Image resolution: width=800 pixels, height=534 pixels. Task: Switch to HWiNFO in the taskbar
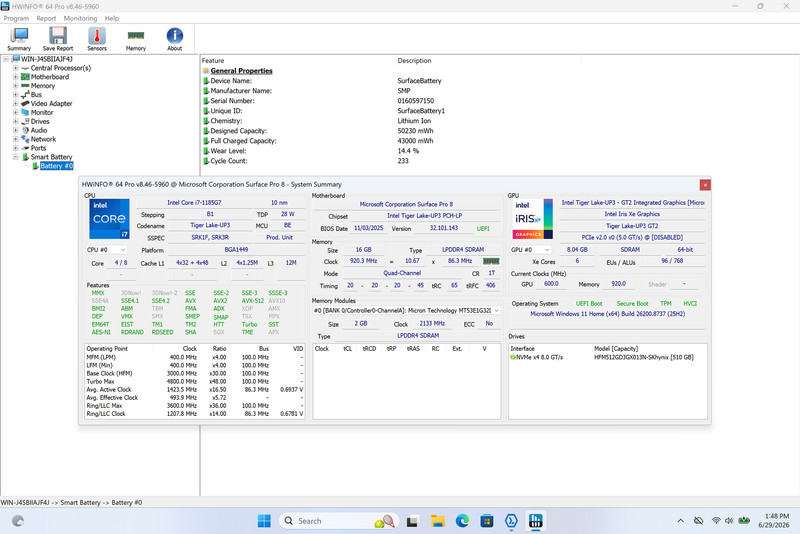coord(535,521)
